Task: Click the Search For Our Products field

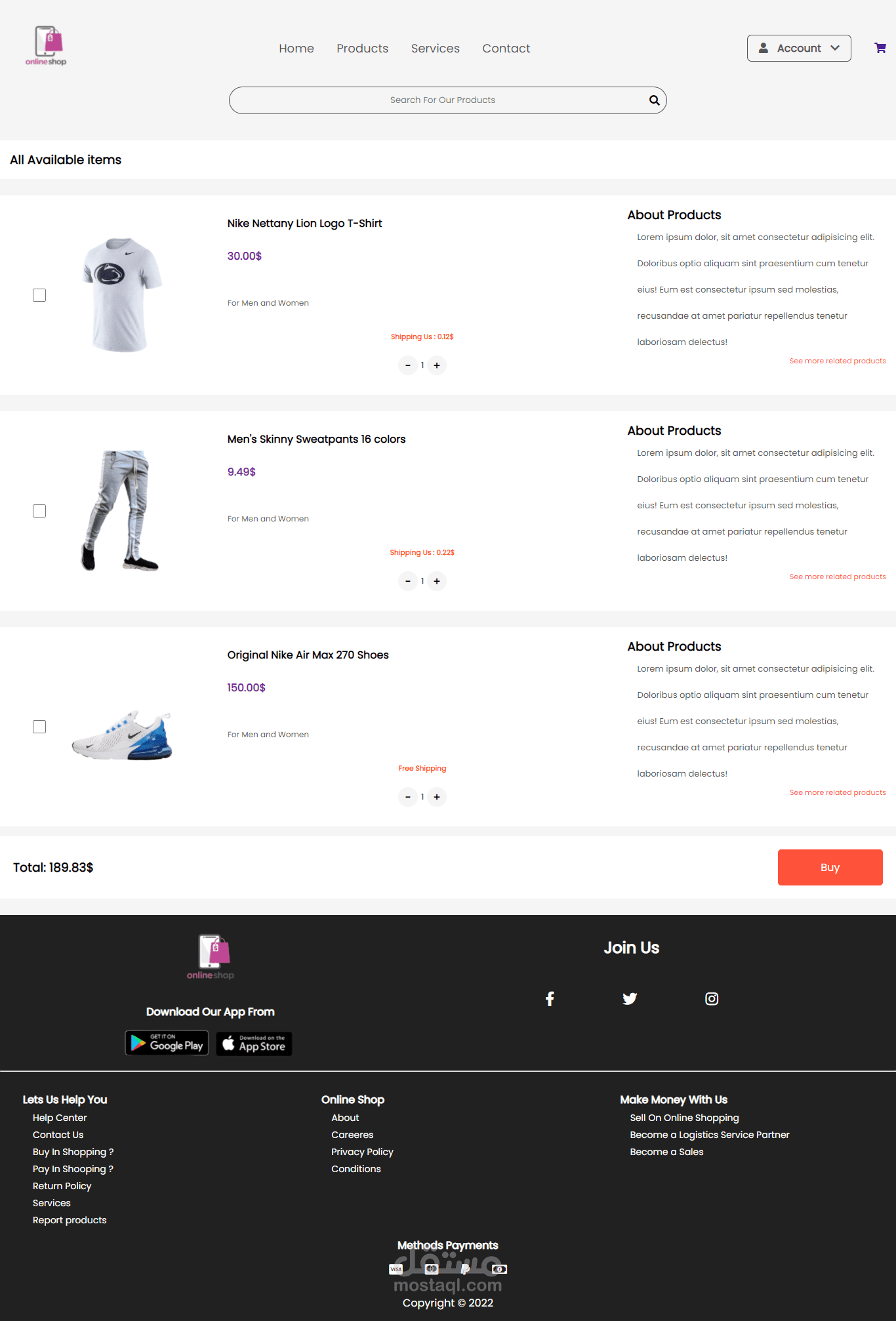Action: [x=443, y=100]
